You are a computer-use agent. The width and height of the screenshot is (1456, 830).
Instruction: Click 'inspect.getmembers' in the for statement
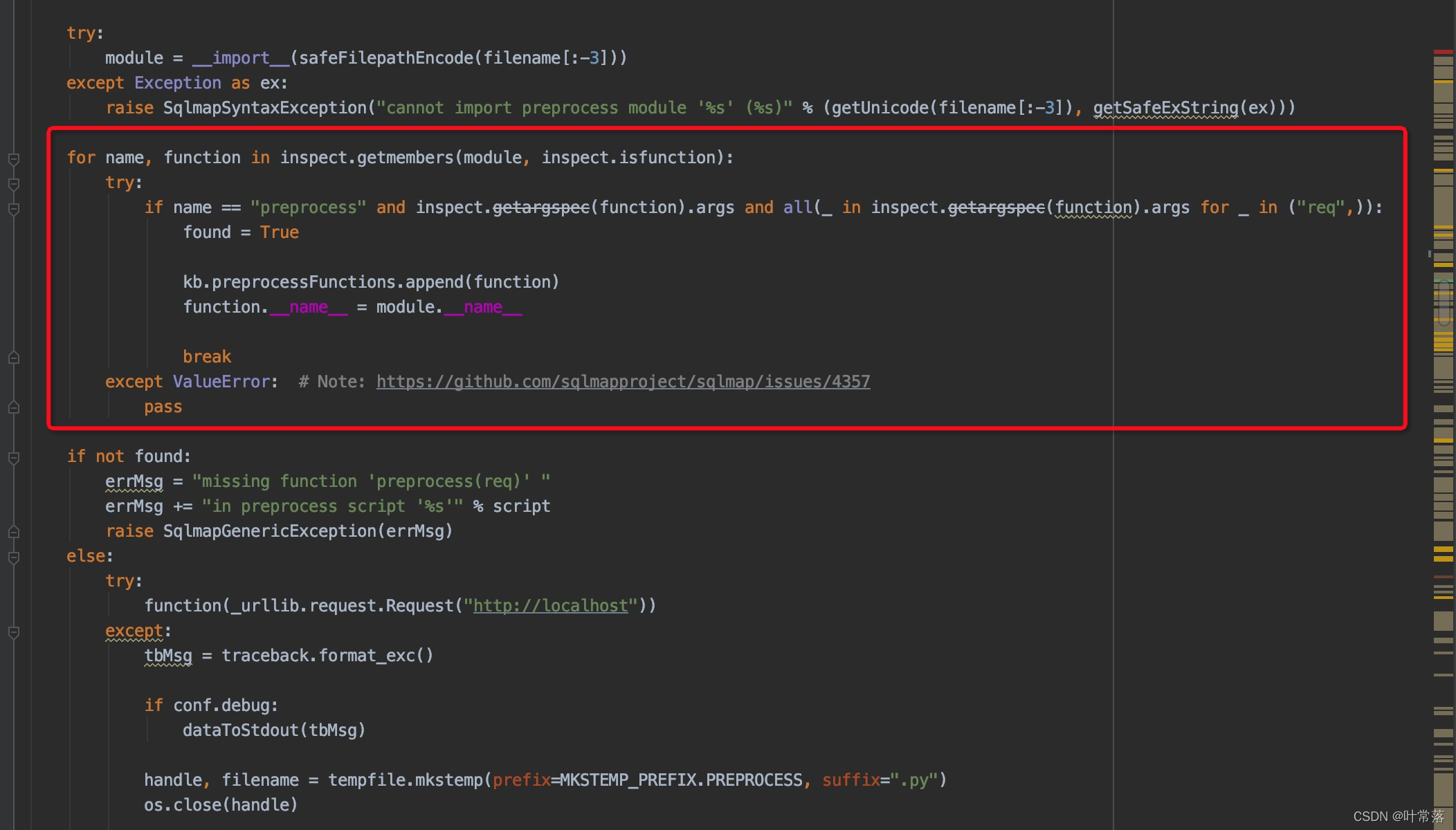pos(366,158)
